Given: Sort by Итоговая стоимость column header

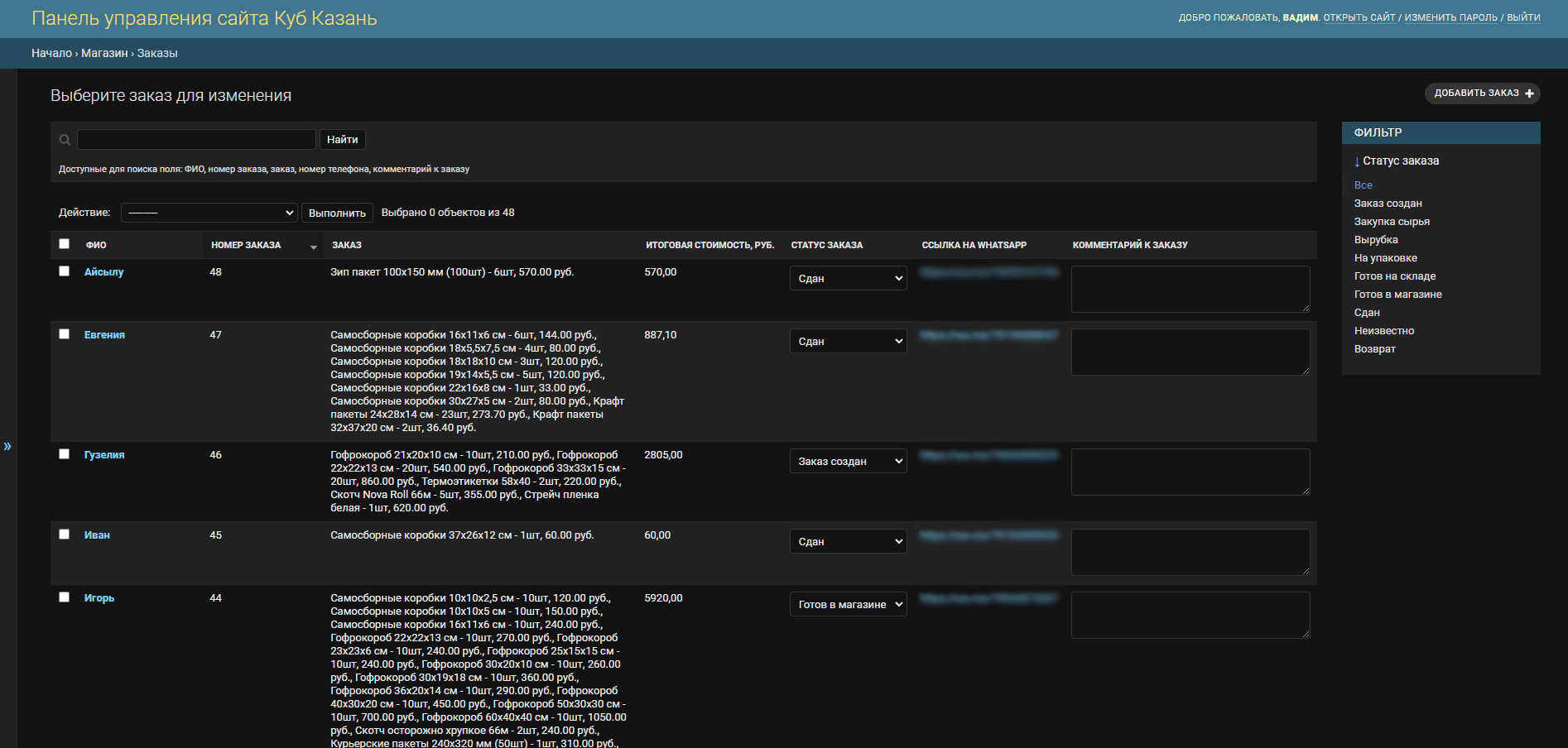Looking at the screenshot, I should [x=710, y=245].
